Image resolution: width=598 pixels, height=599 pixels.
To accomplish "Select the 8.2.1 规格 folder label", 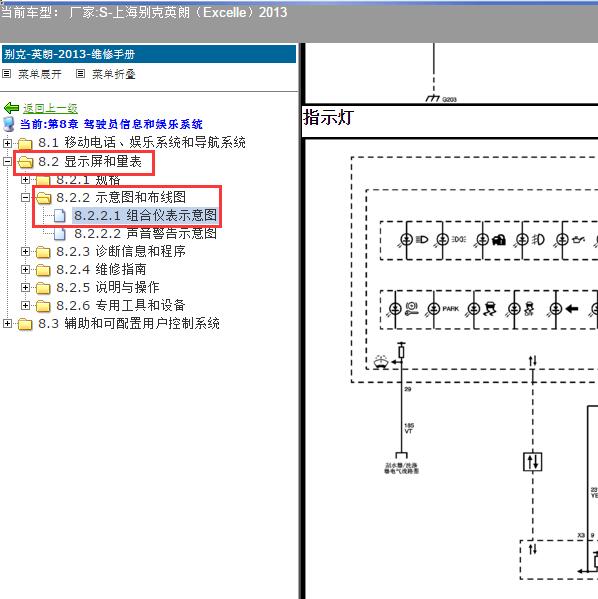I will 88,180.
